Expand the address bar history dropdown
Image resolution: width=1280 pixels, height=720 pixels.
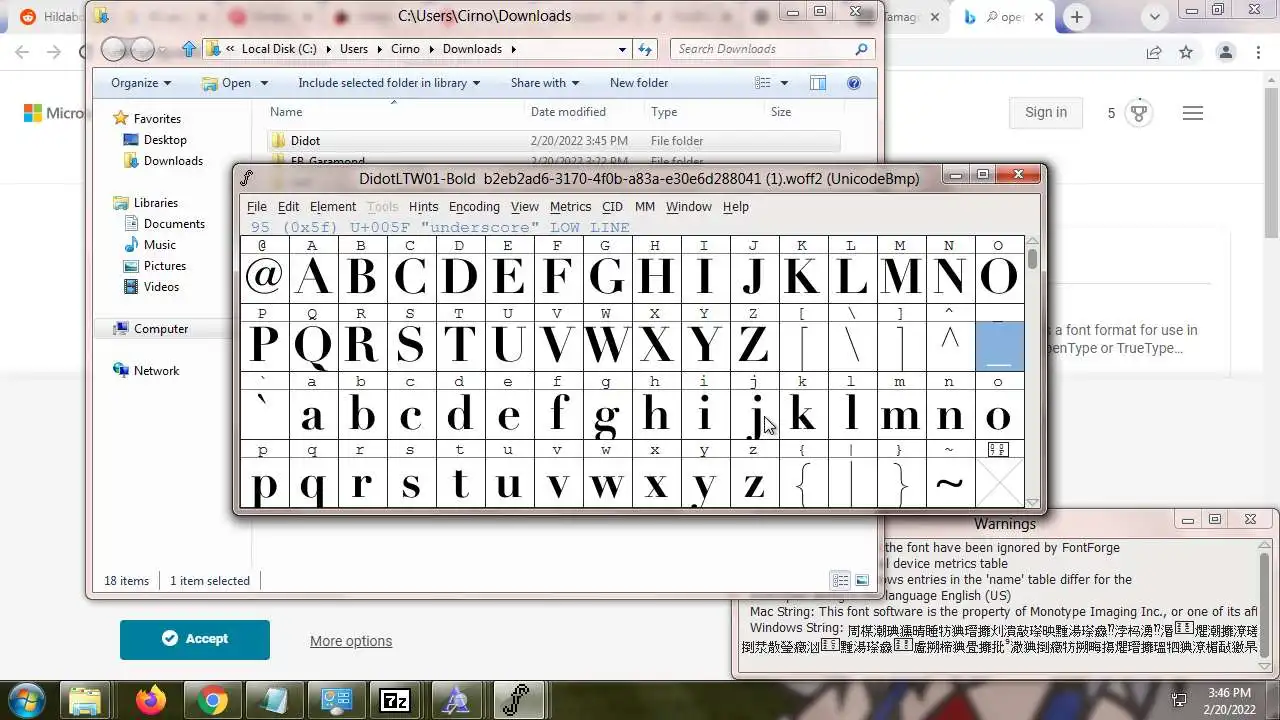622,49
